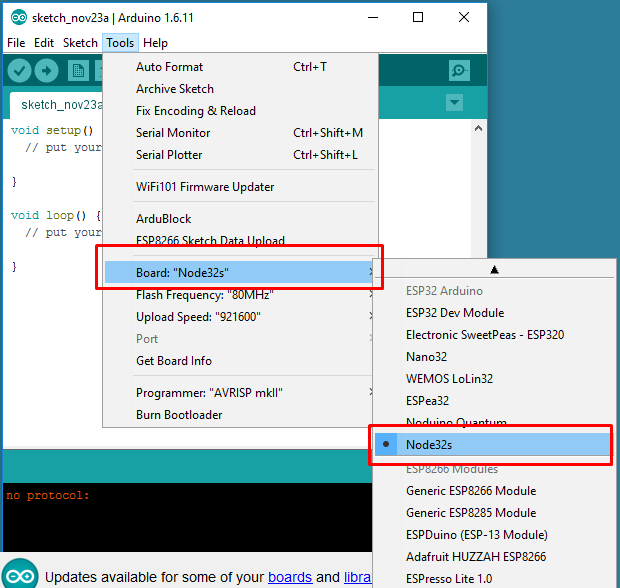Click the Arduino update notification icon
The width and height of the screenshot is (620, 588).
pyautogui.click(x=20, y=576)
